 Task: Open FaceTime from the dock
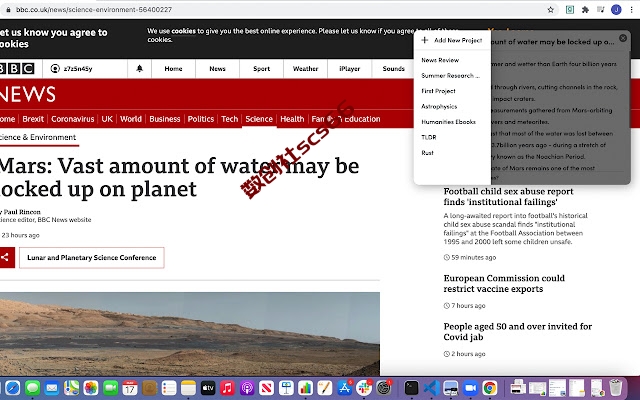pyautogui.click(x=110, y=388)
